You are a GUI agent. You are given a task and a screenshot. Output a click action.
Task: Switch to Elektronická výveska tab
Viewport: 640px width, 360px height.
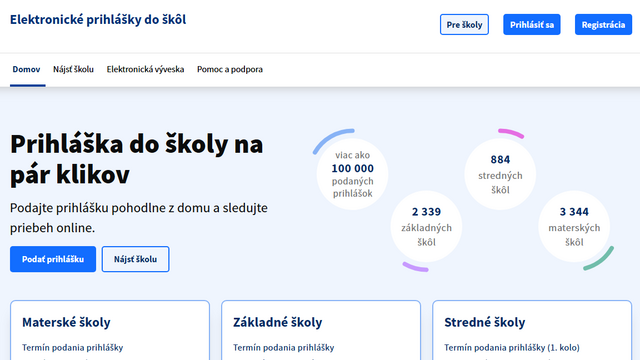[x=145, y=69]
